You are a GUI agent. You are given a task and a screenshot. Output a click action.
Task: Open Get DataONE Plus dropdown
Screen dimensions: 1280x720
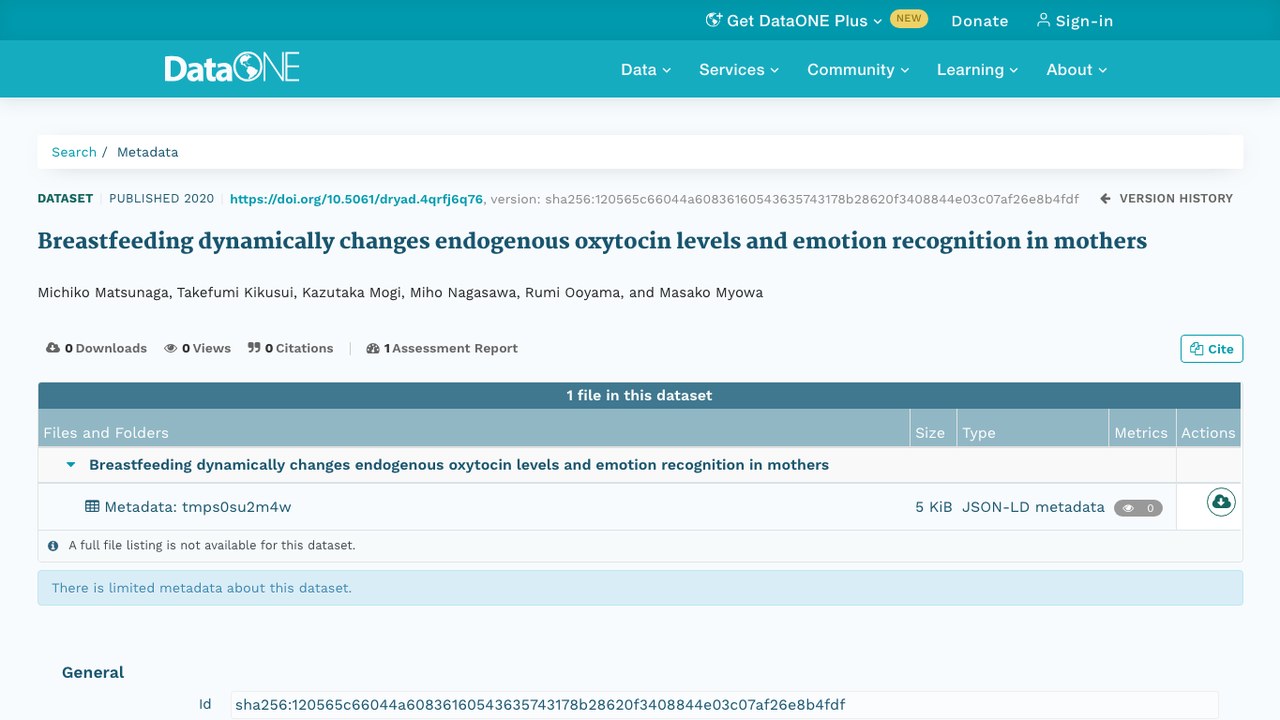coord(794,20)
